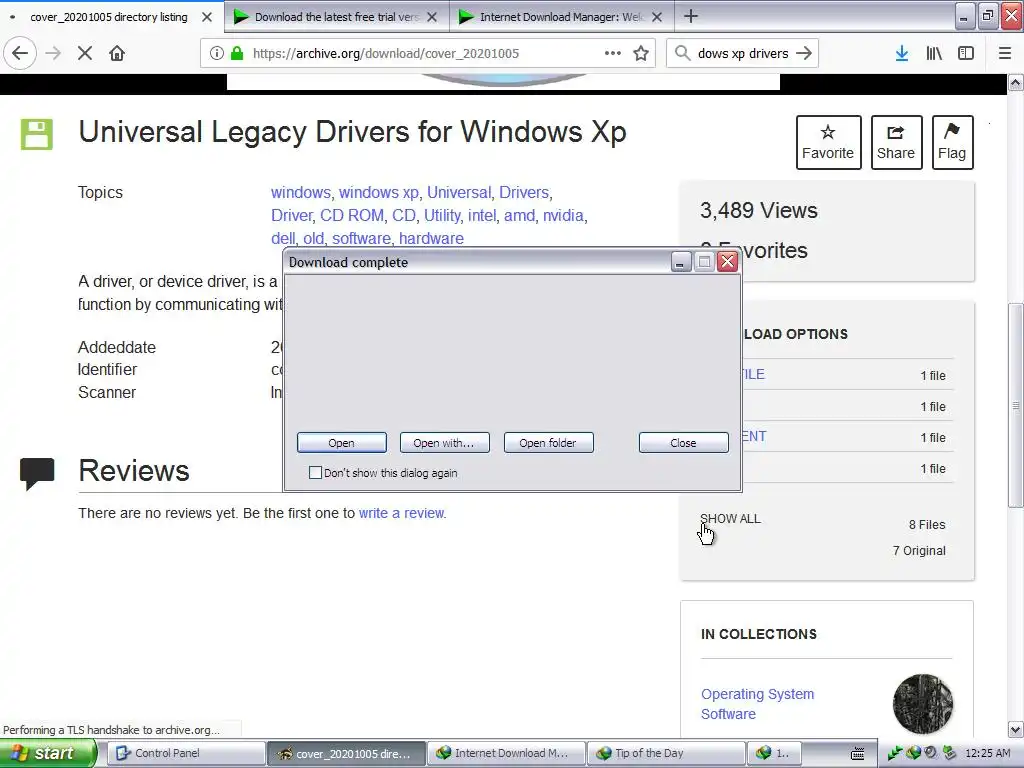Click the search box with 'dows xp drivers'

742,54
